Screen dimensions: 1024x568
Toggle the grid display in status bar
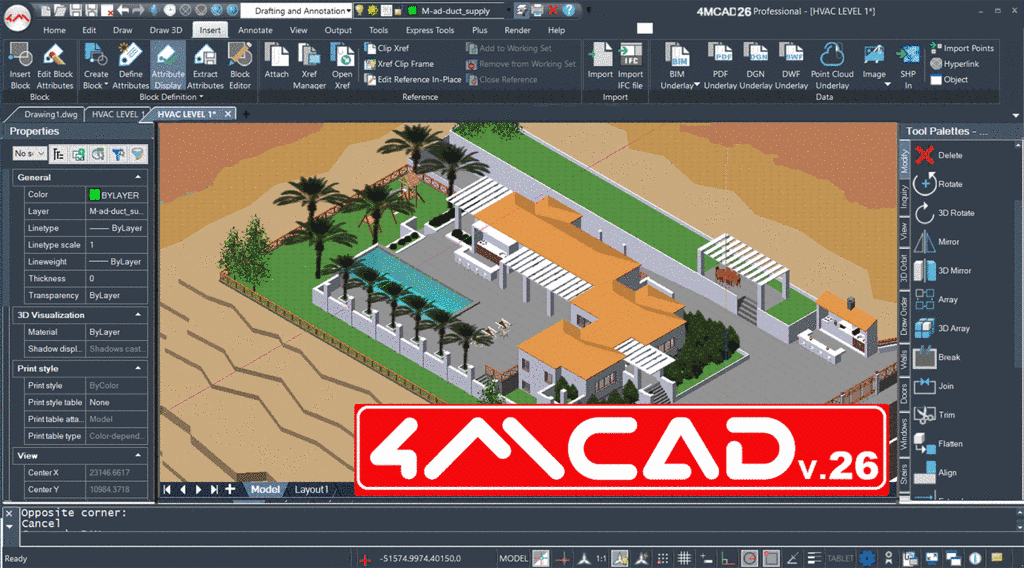tap(686, 558)
